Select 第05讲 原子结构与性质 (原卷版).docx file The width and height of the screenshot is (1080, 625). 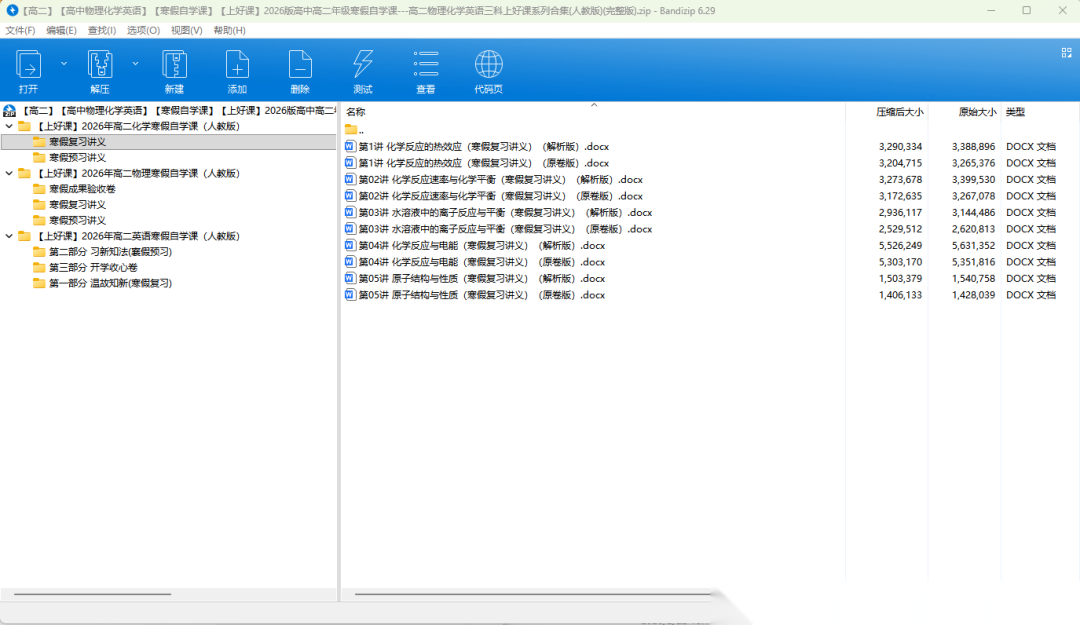tap(482, 295)
